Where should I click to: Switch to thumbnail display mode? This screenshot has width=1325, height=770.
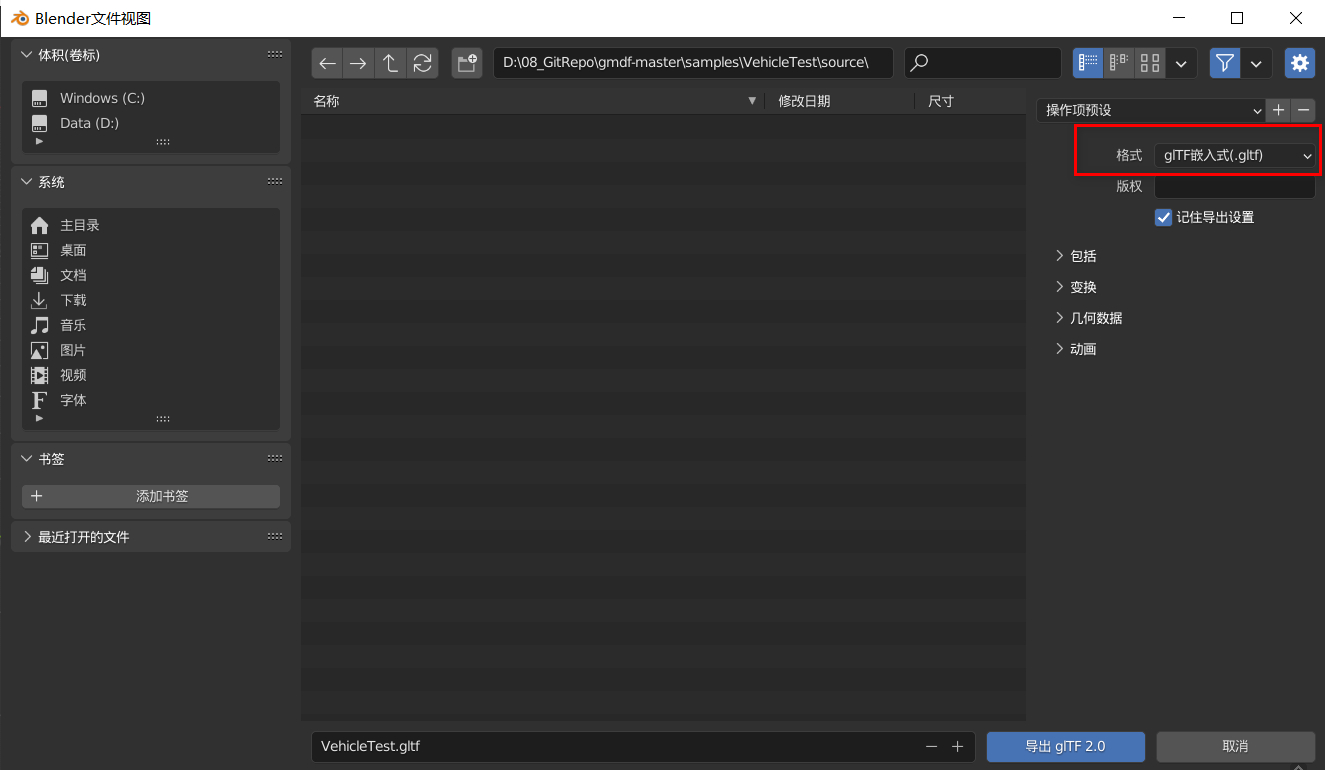click(1150, 62)
